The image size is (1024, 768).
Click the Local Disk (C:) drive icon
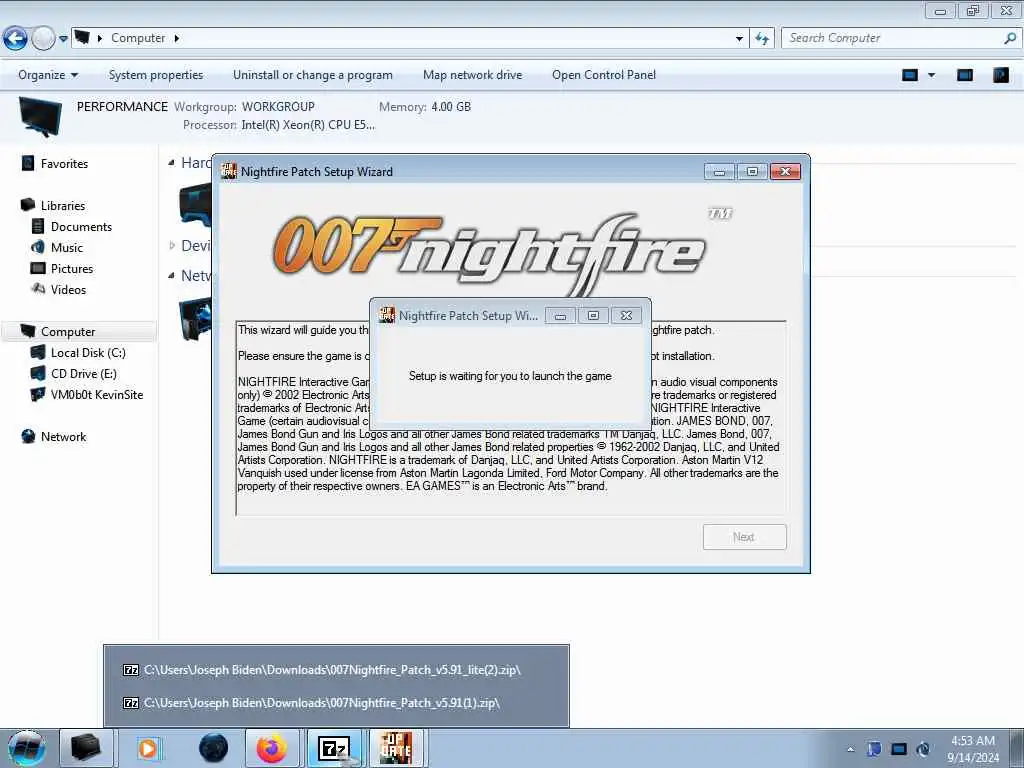(x=38, y=353)
